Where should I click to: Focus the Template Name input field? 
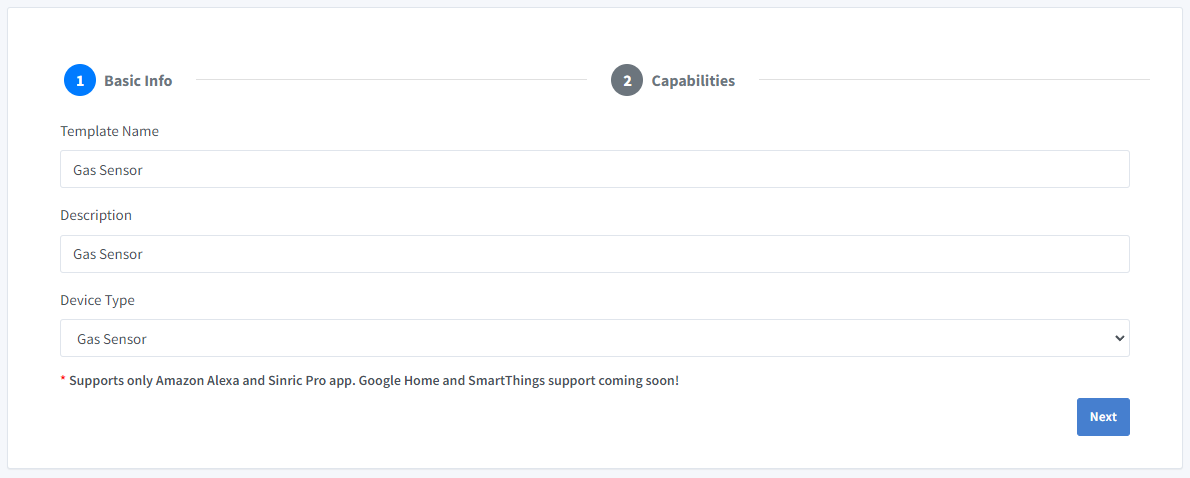tap(594, 170)
